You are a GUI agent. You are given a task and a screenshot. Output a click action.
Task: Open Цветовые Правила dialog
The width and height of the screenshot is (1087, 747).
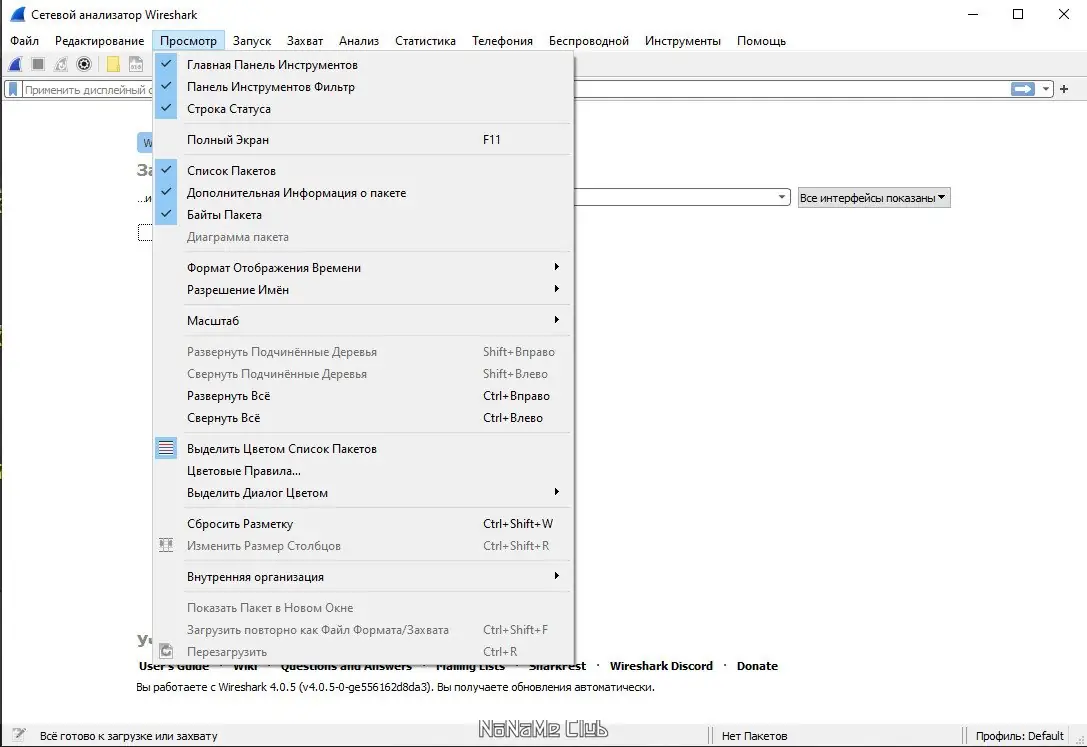pyautogui.click(x=364, y=471)
